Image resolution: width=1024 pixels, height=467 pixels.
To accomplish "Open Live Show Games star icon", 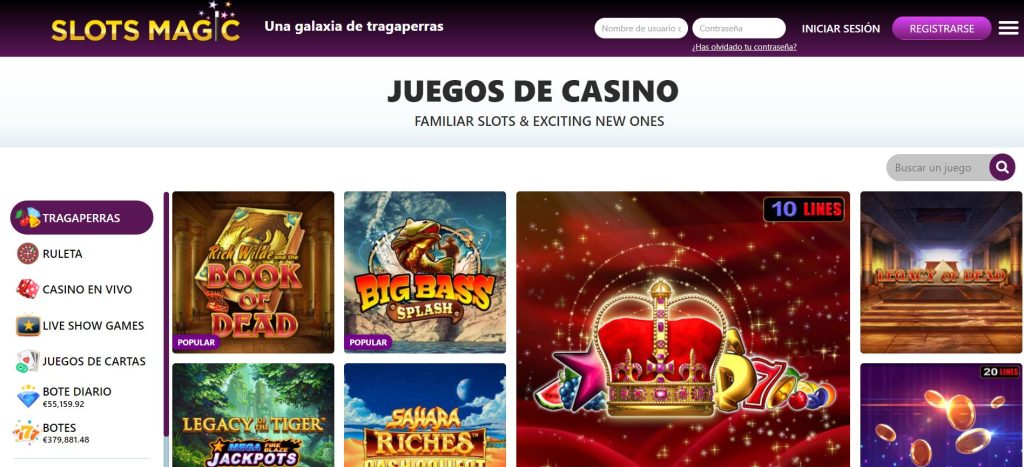I will tap(27, 325).
